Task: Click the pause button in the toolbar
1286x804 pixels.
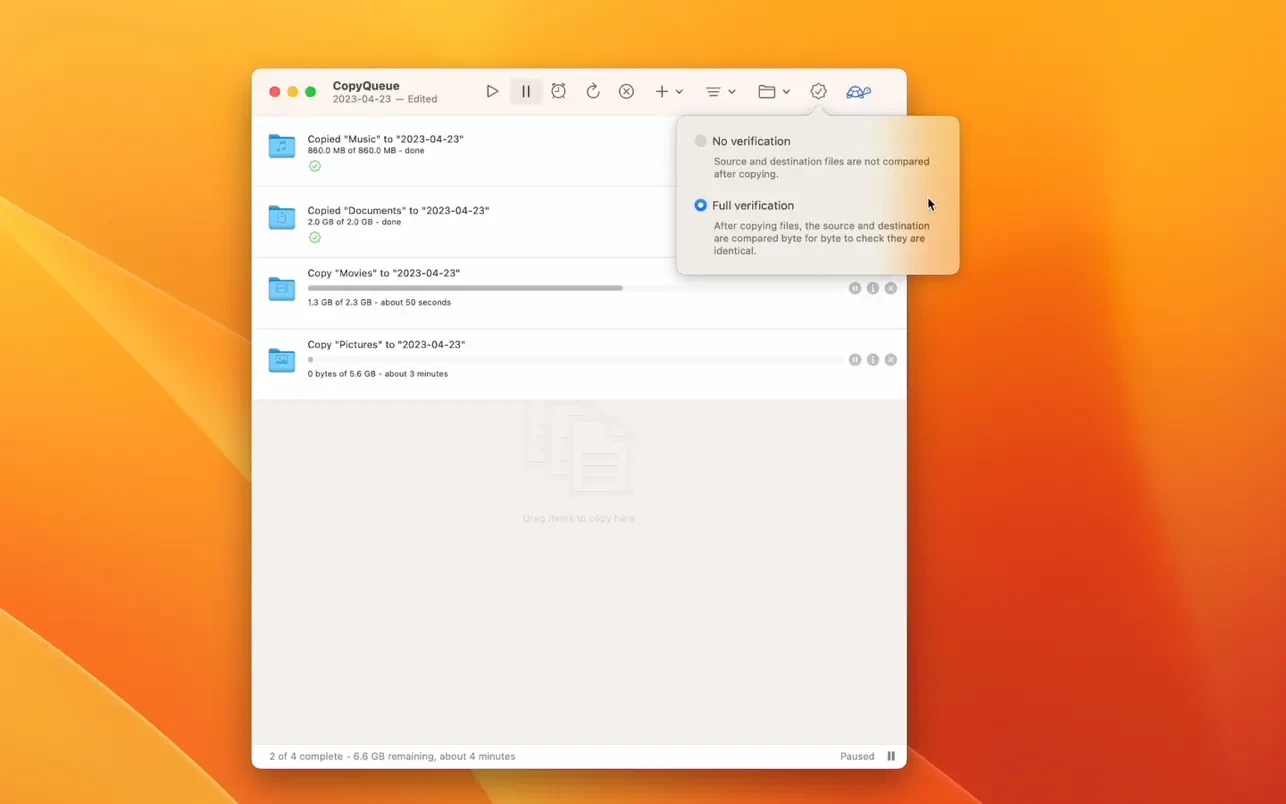Action: [x=526, y=91]
